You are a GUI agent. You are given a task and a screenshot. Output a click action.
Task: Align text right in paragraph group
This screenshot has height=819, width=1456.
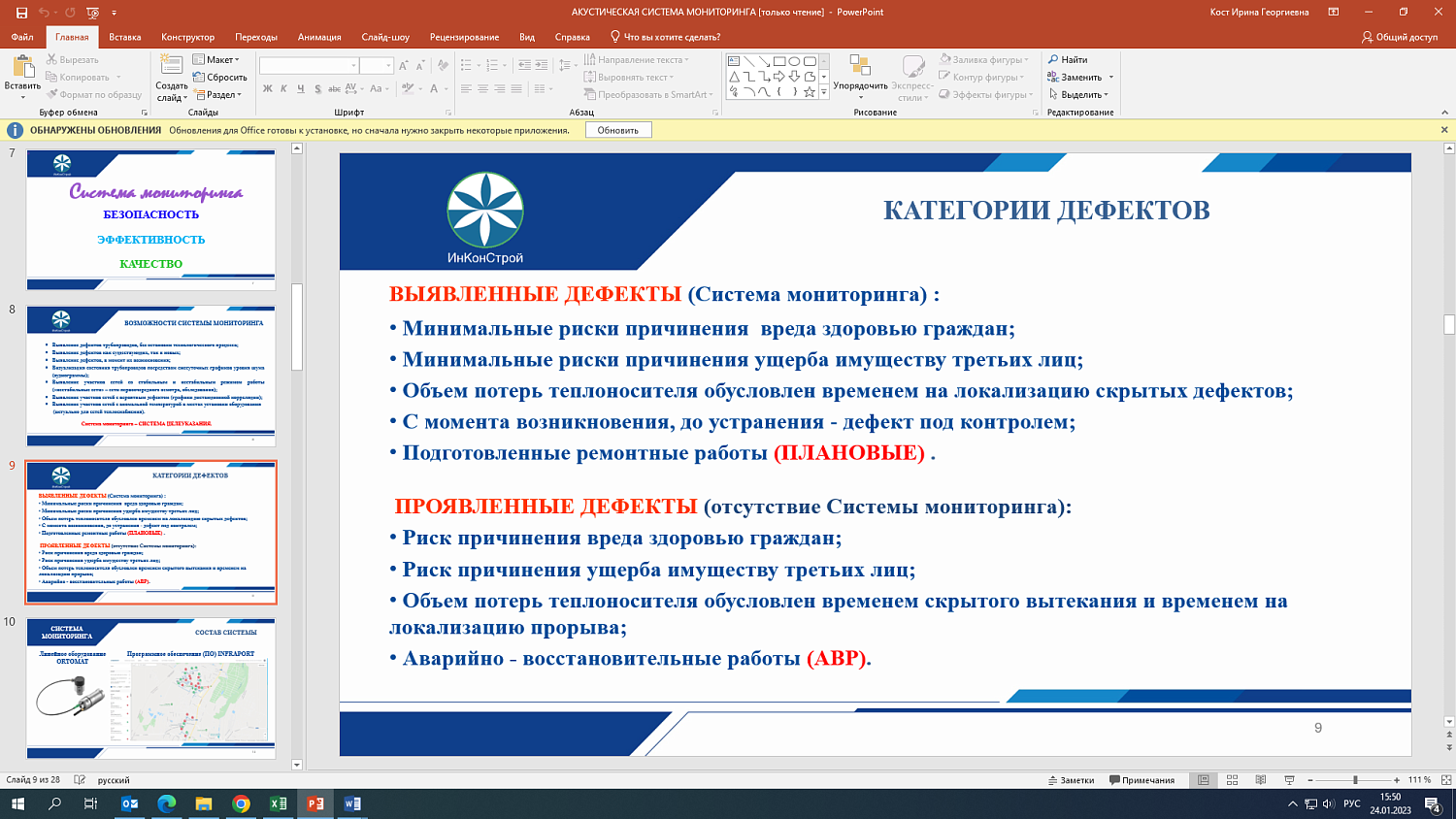pyautogui.click(x=499, y=88)
